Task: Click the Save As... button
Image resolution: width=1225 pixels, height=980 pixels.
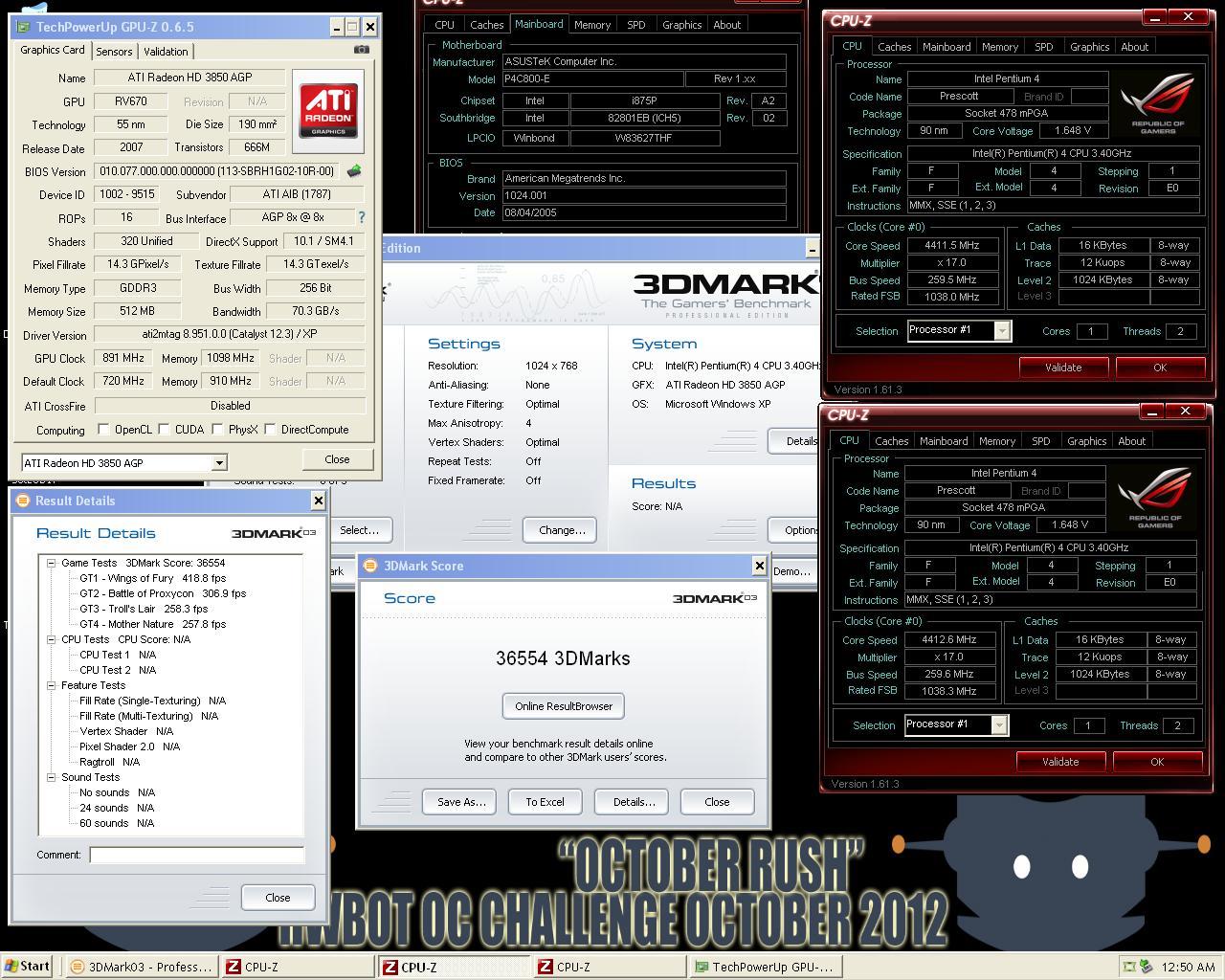Action: point(461,802)
